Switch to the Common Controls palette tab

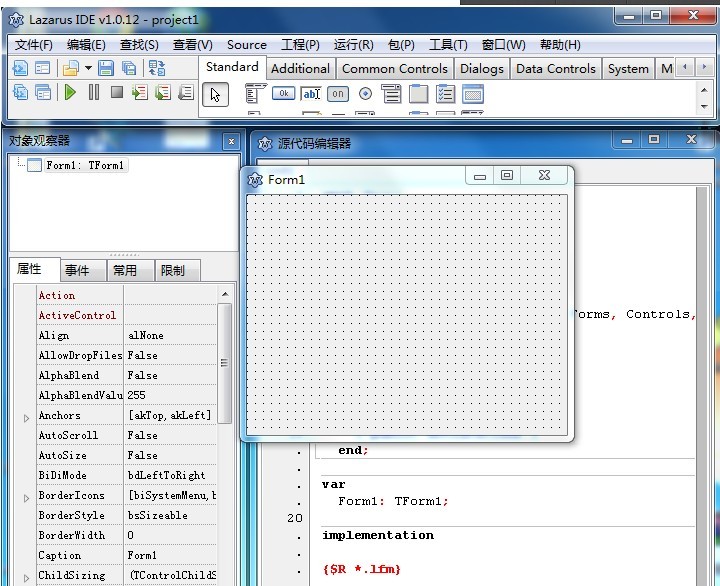click(395, 69)
